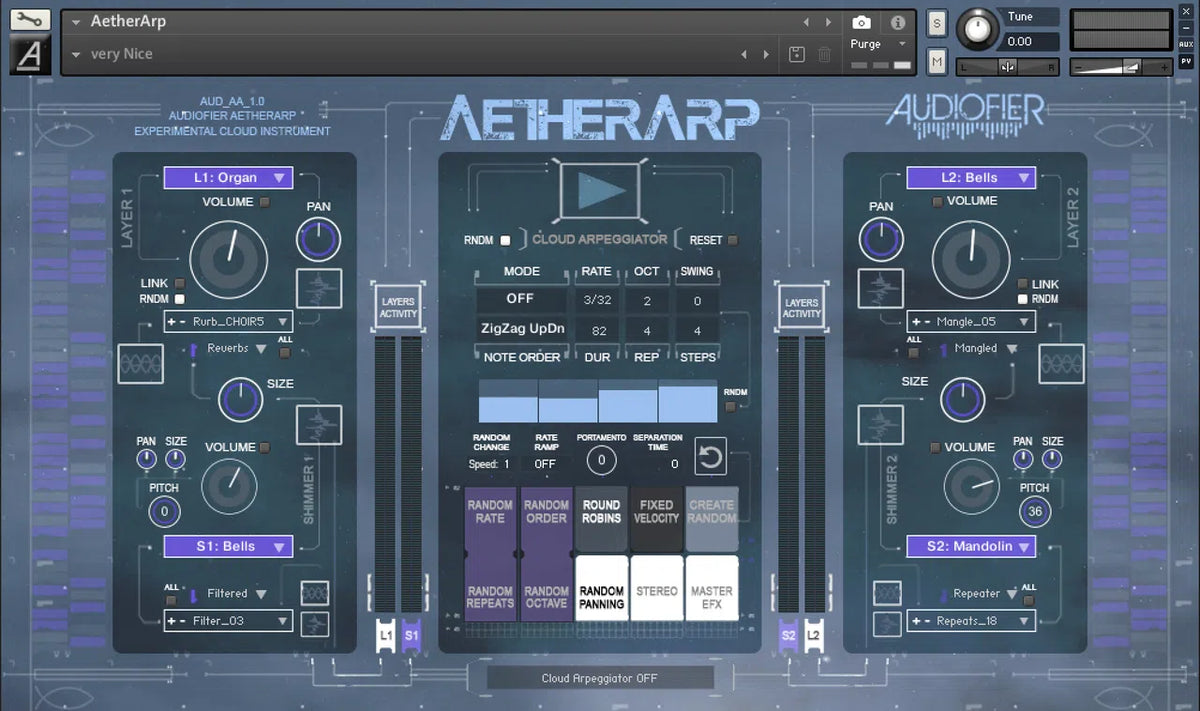This screenshot has height=711, width=1200.
Task: Click the save floppy disk icon
Action: [x=795, y=56]
